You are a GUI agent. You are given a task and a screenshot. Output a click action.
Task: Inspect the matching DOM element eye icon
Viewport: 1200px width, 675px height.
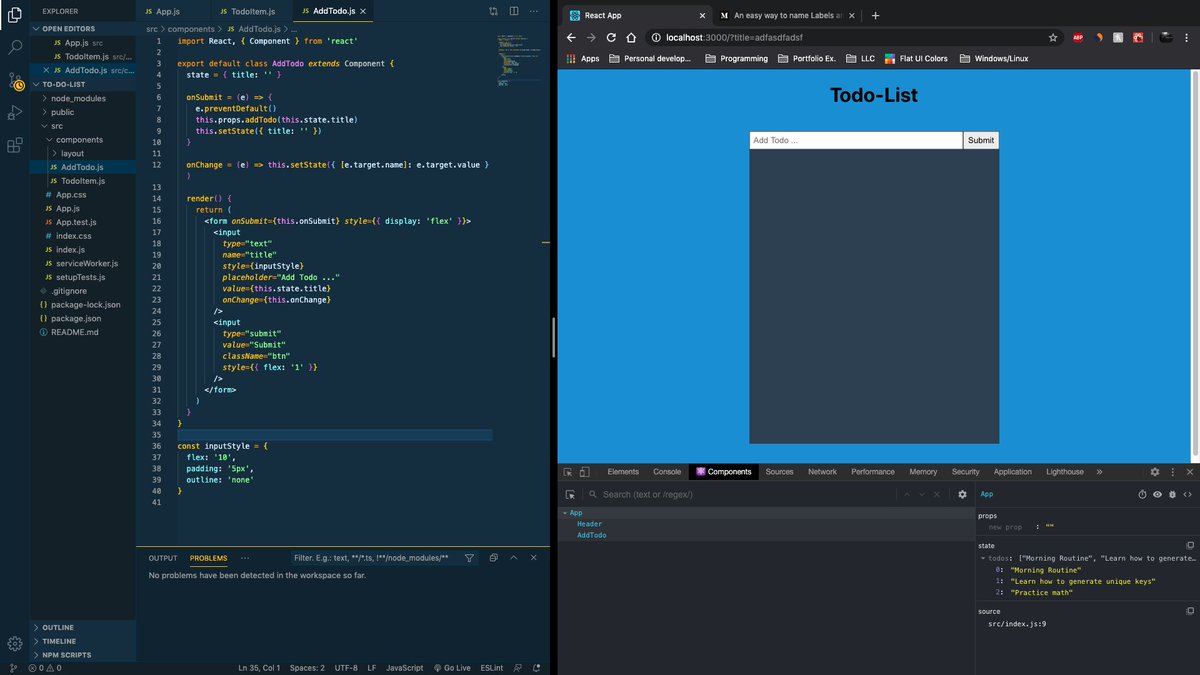[x=1158, y=494]
